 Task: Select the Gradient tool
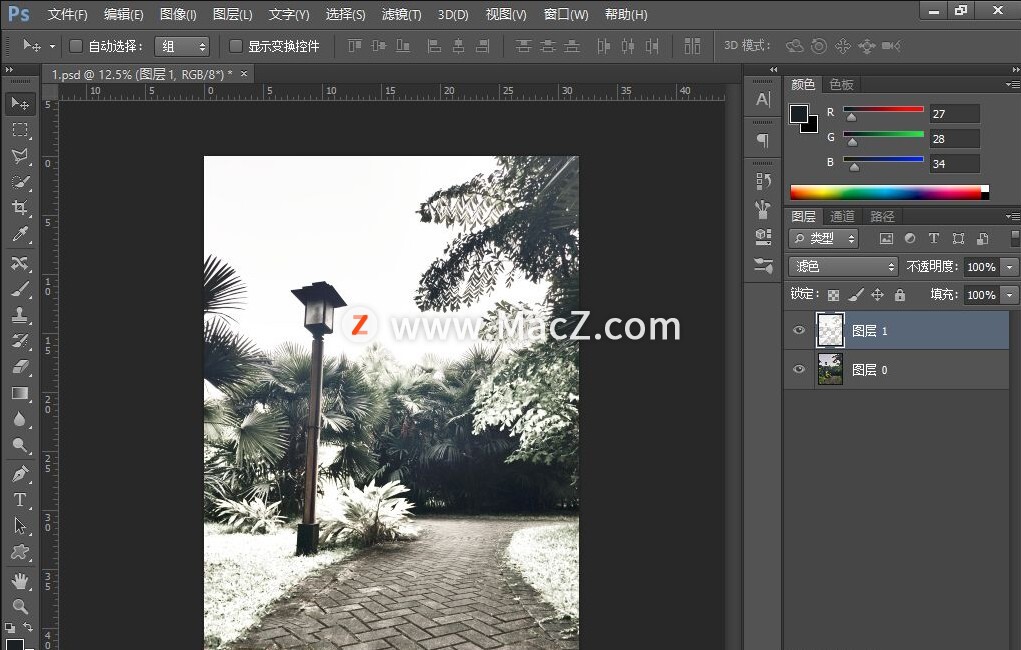20,393
